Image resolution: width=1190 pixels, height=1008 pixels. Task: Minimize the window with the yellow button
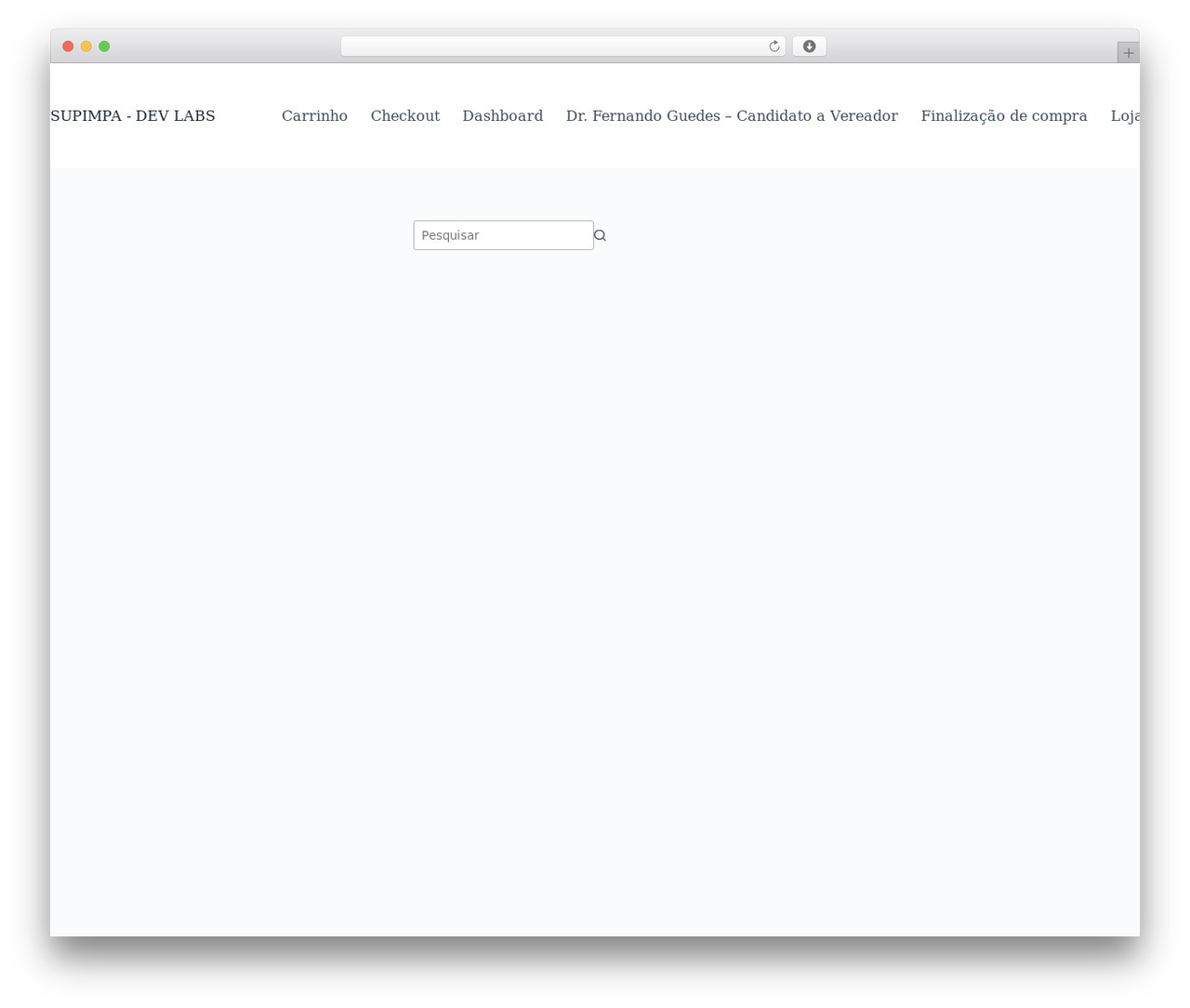(86, 46)
